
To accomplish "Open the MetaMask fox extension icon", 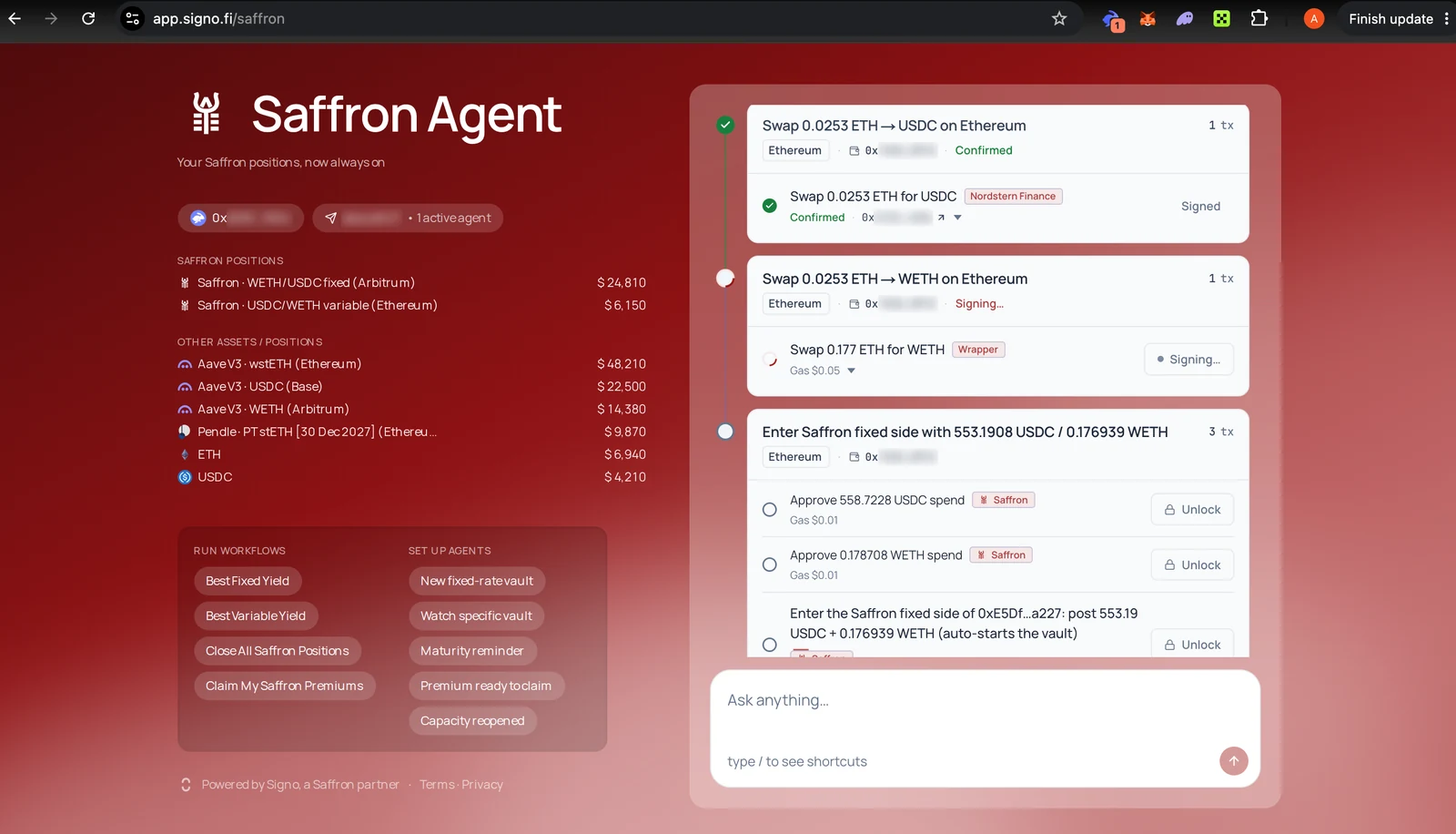I will click(1148, 18).
